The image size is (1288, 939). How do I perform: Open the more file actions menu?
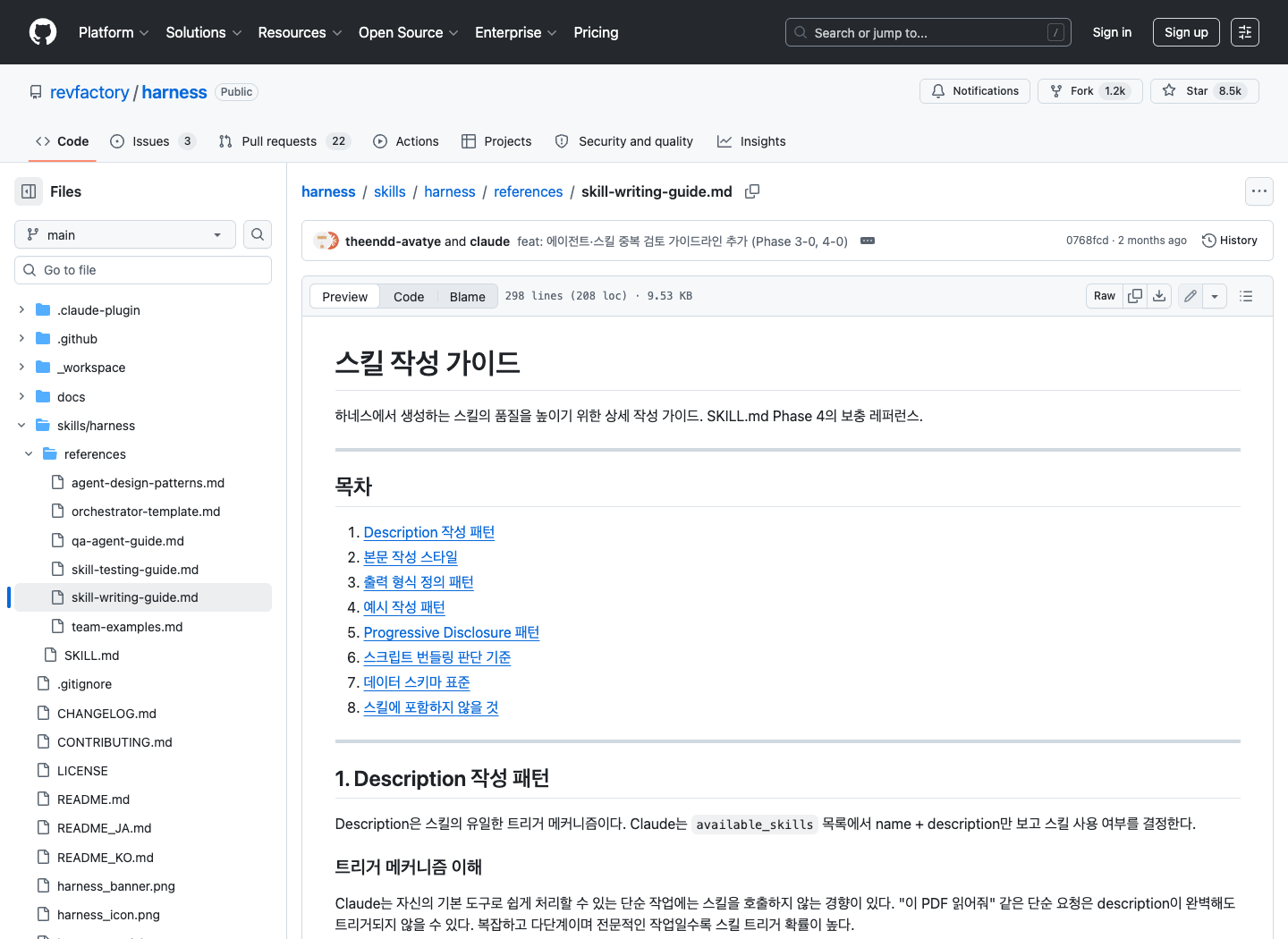(x=1259, y=191)
